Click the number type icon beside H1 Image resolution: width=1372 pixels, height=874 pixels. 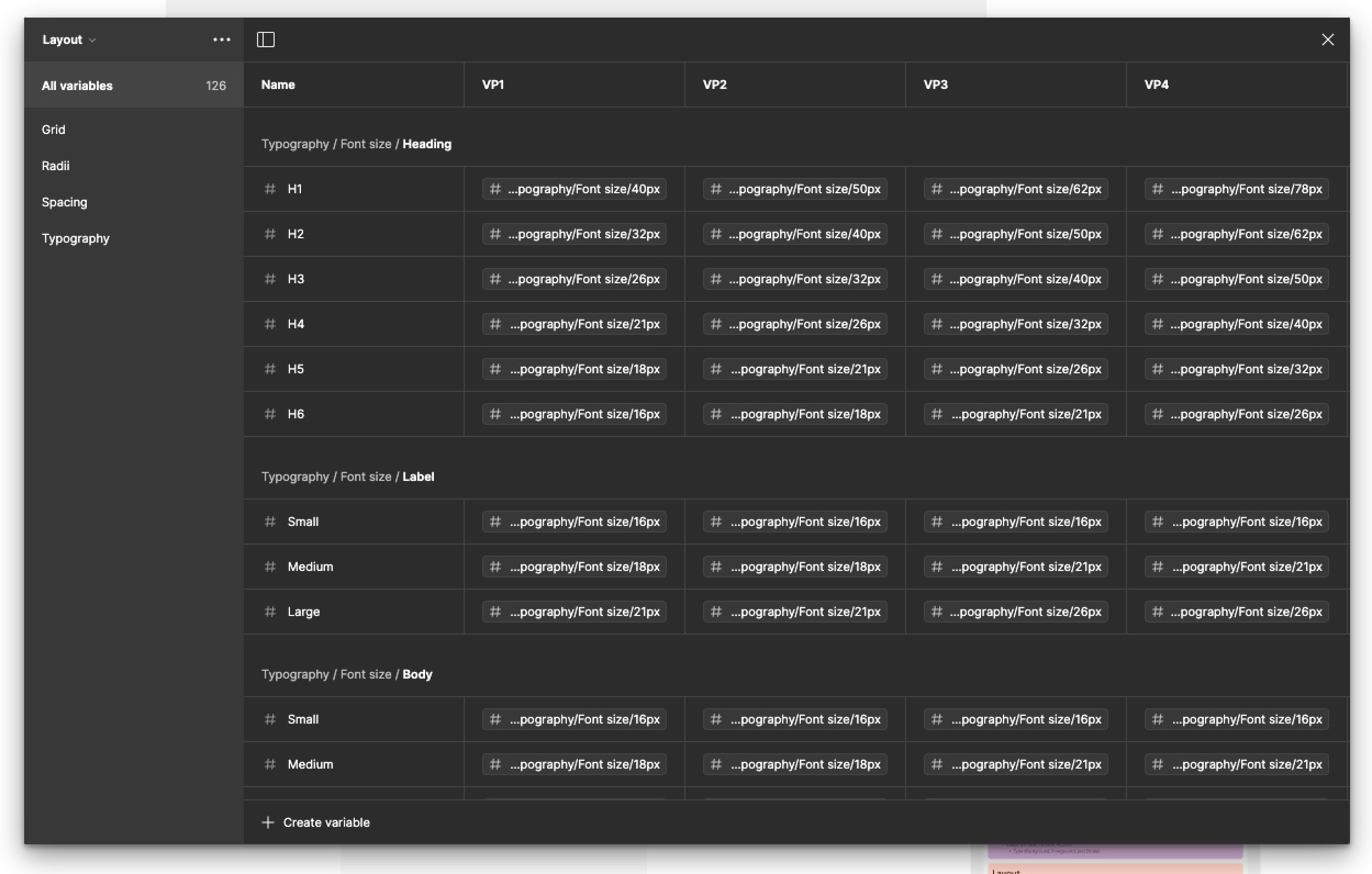(270, 189)
